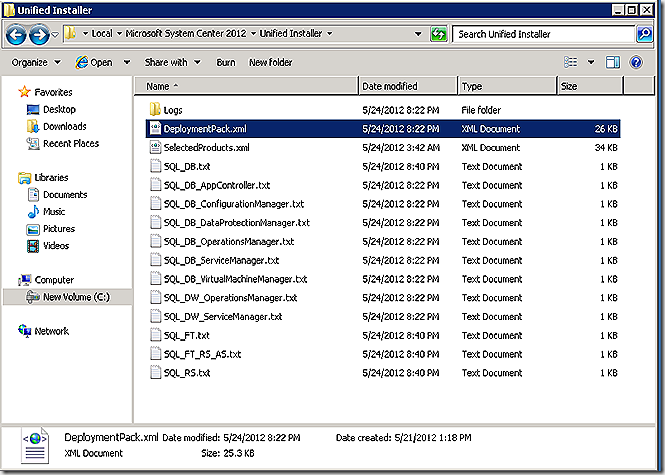This screenshot has width=665, height=475.
Task: Click the search magnifier icon
Action: pos(644,34)
